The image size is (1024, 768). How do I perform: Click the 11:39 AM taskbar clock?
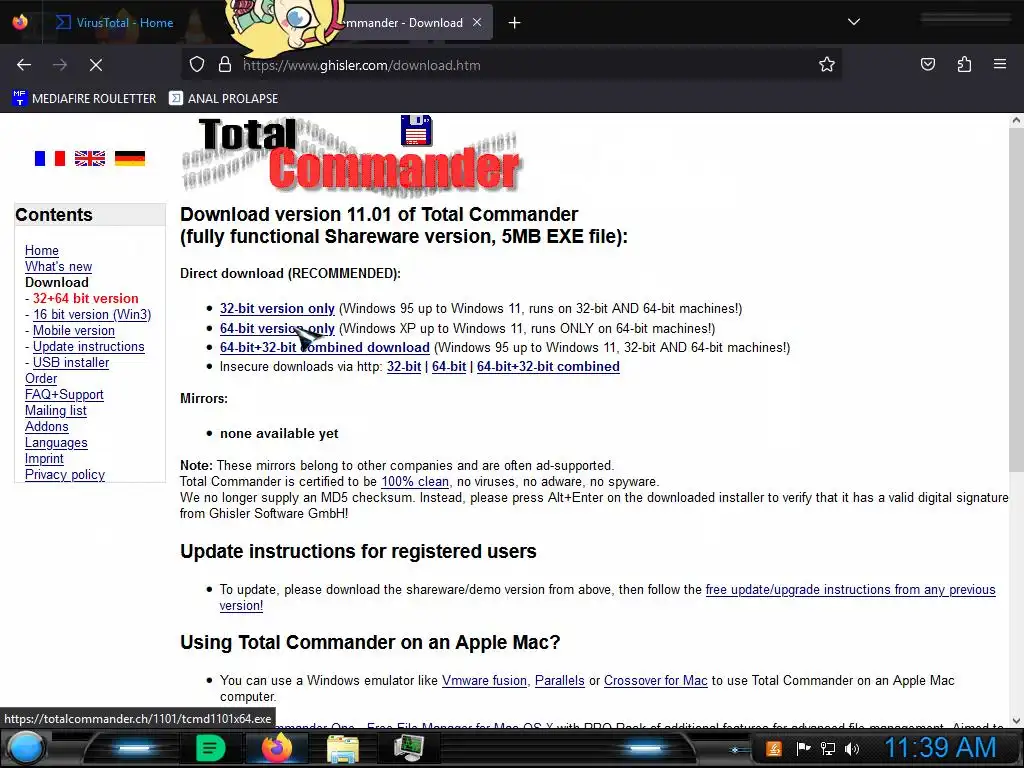pos(940,748)
